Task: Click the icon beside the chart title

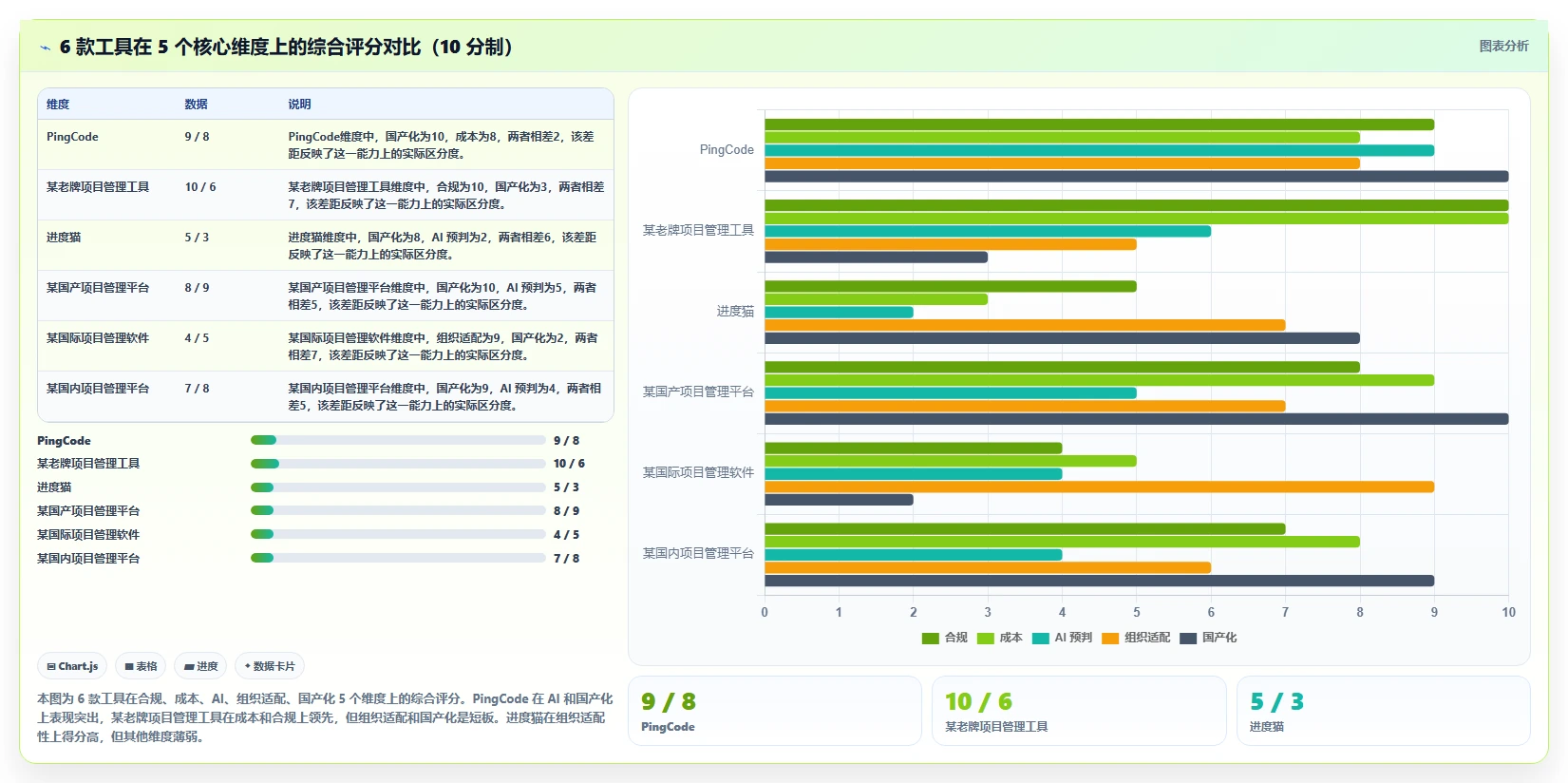Action: click(x=45, y=48)
